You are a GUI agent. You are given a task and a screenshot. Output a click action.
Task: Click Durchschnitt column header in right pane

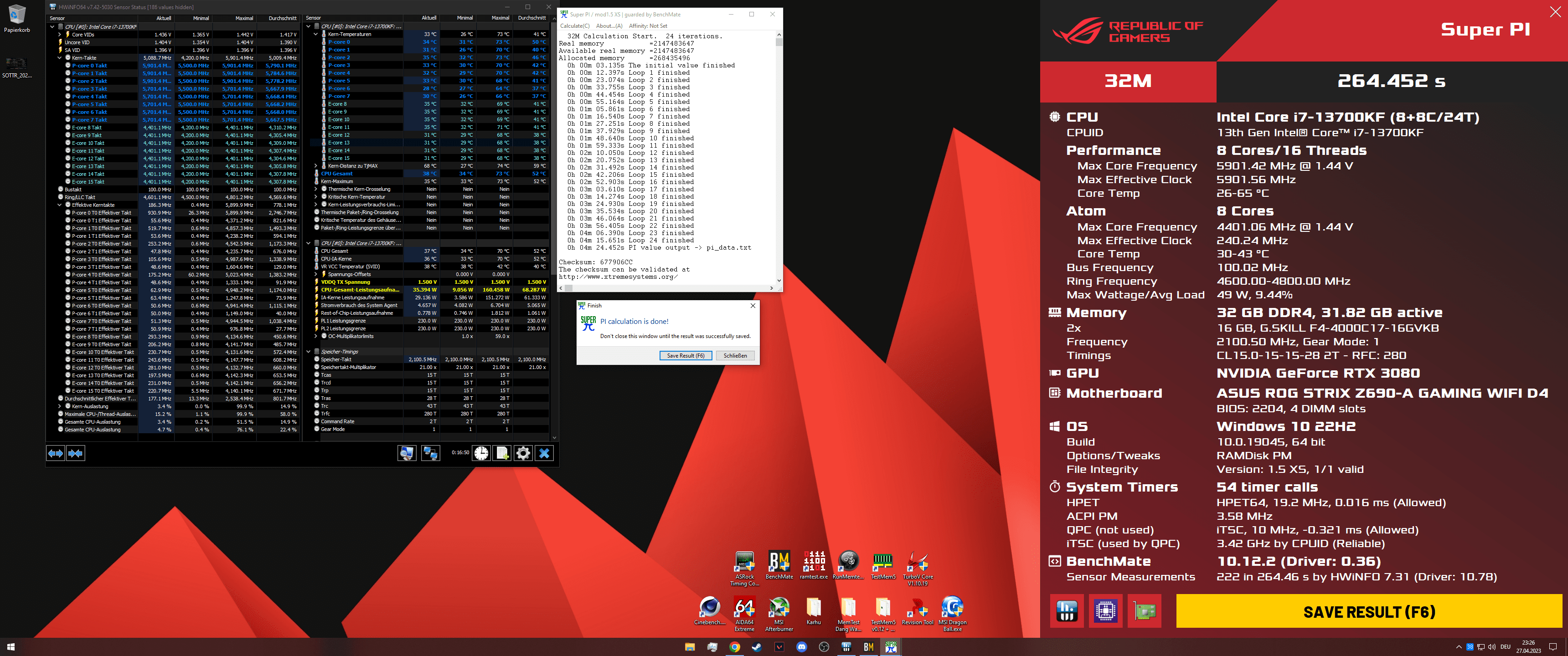pos(531,18)
